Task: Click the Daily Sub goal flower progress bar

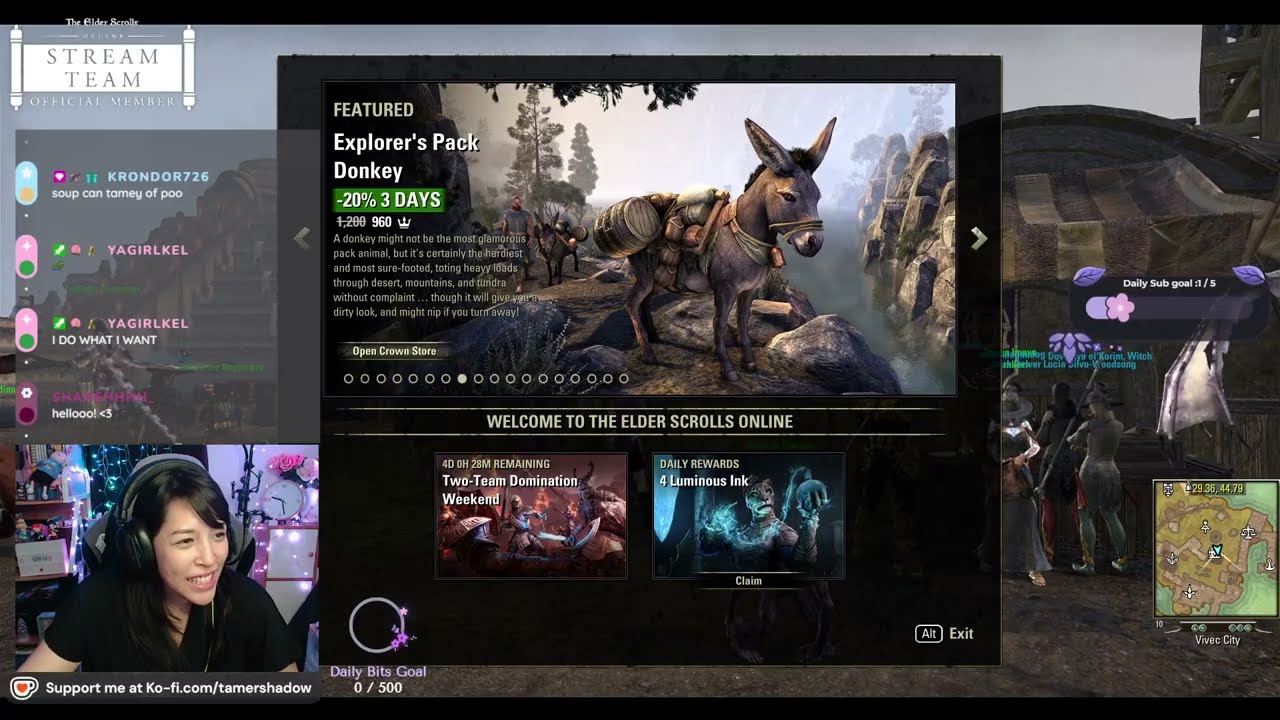Action: tap(1167, 308)
